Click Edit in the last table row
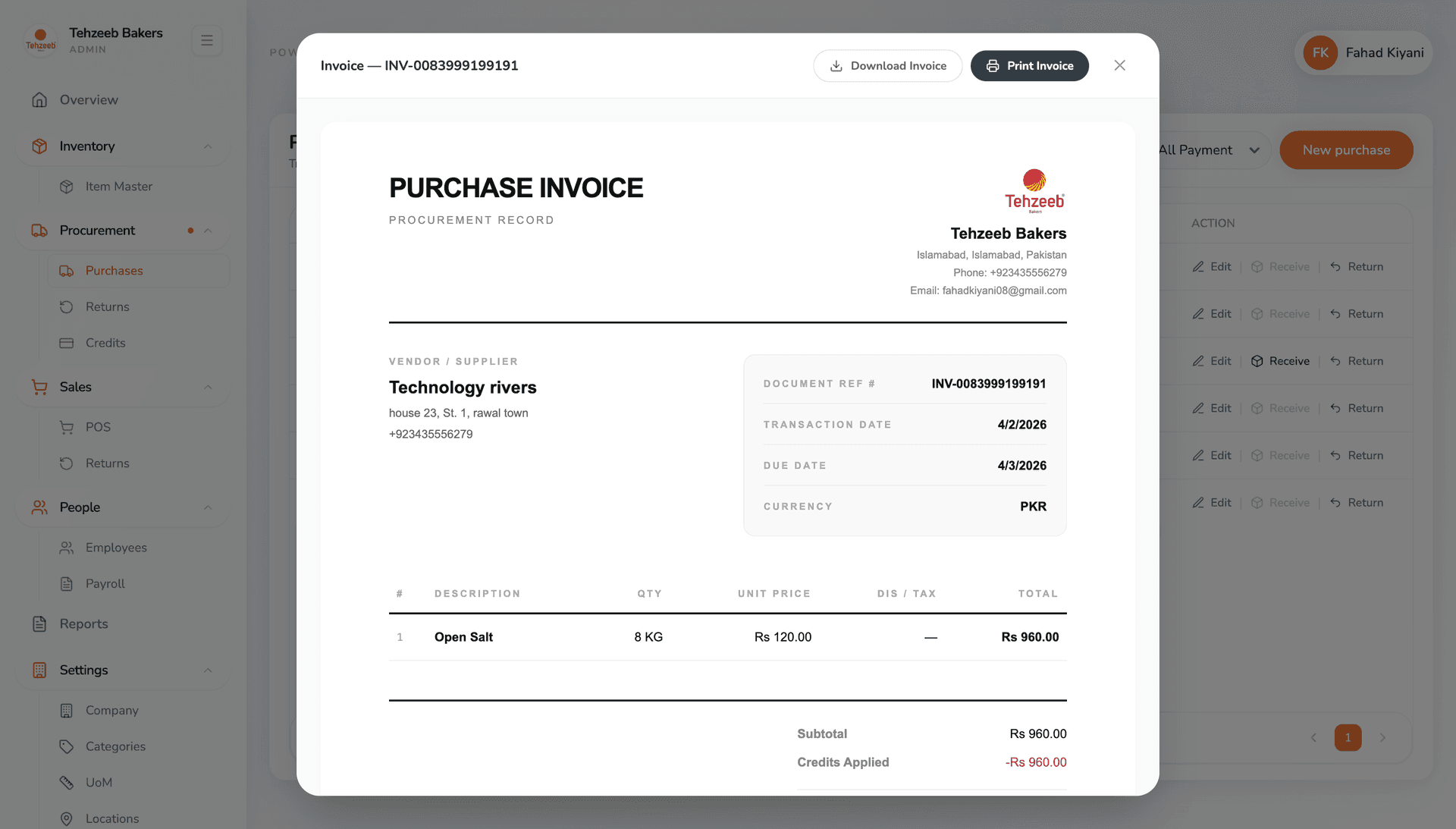This screenshot has width=1456, height=829. tap(1212, 503)
